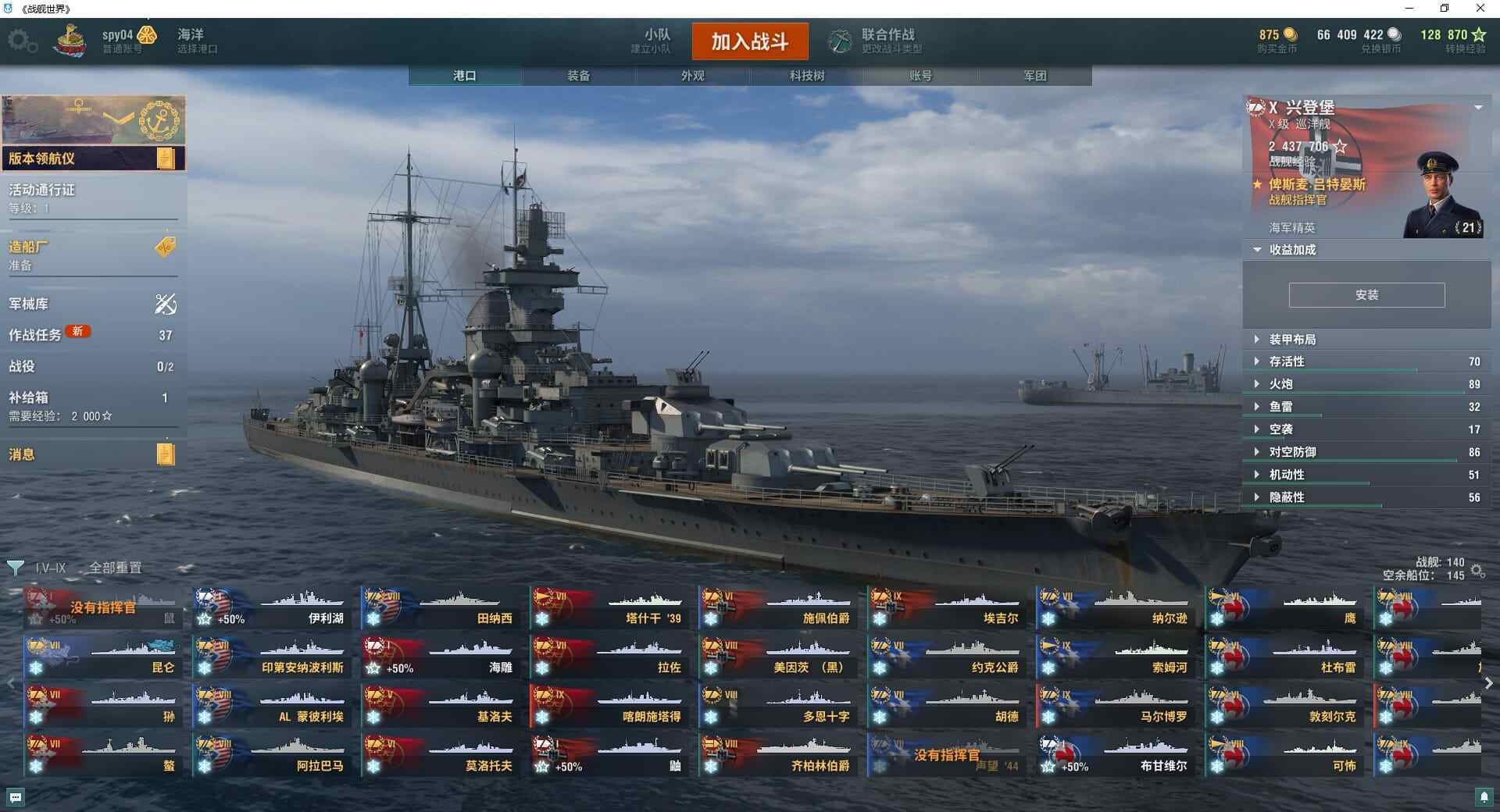Open the ship name dropdown arrow

(1478, 108)
